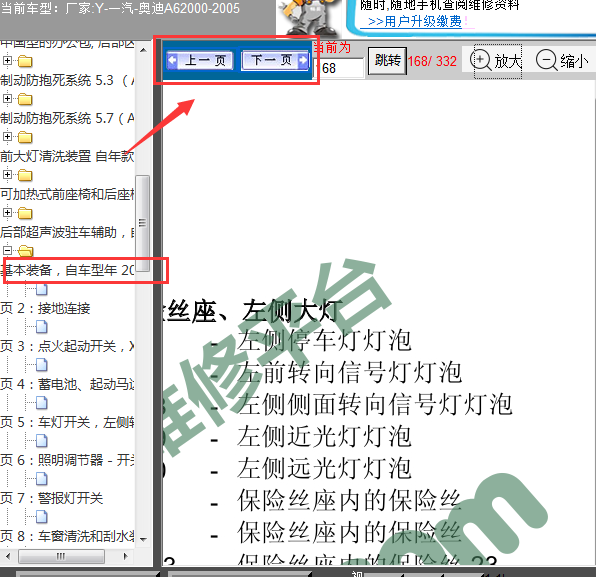Click the 跳转 jump button
596x577 pixels.
coord(387,60)
